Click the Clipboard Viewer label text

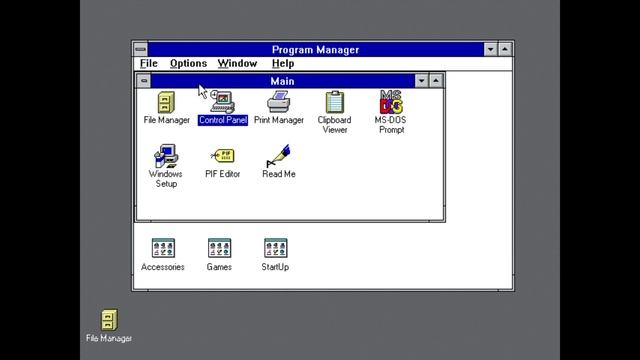pos(335,125)
